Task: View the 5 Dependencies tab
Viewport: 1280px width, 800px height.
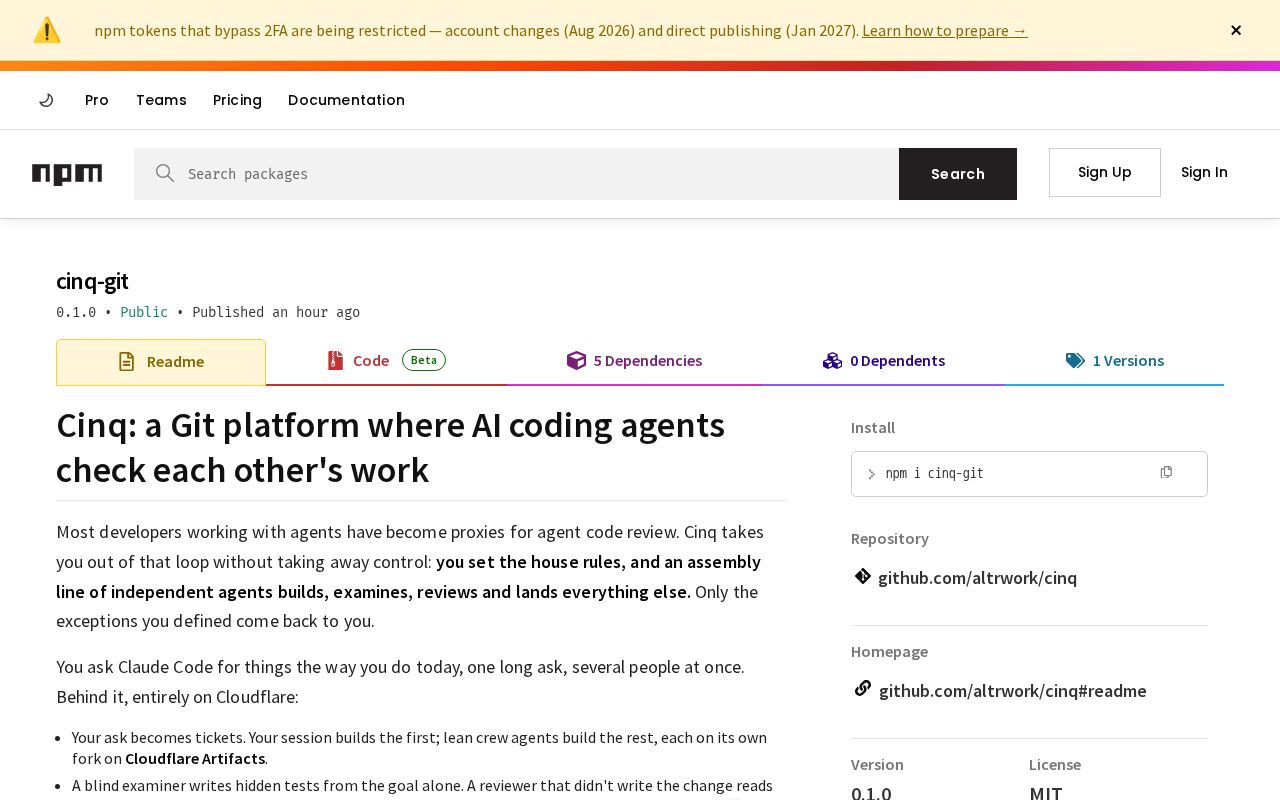Action: [634, 361]
